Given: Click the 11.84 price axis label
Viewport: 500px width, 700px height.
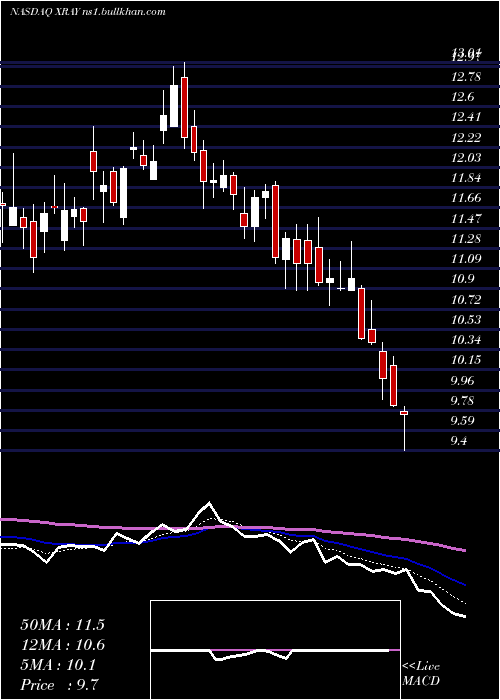Looking at the screenshot, I should point(466,178).
